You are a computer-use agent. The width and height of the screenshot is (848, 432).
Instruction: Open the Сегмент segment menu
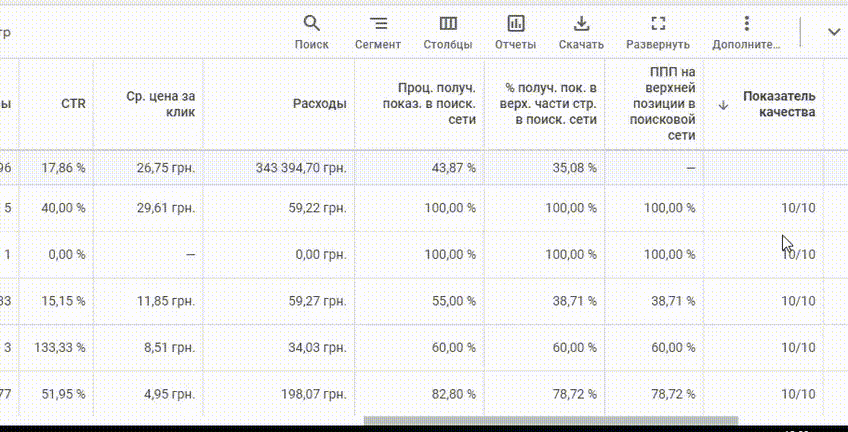click(x=378, y=32)
